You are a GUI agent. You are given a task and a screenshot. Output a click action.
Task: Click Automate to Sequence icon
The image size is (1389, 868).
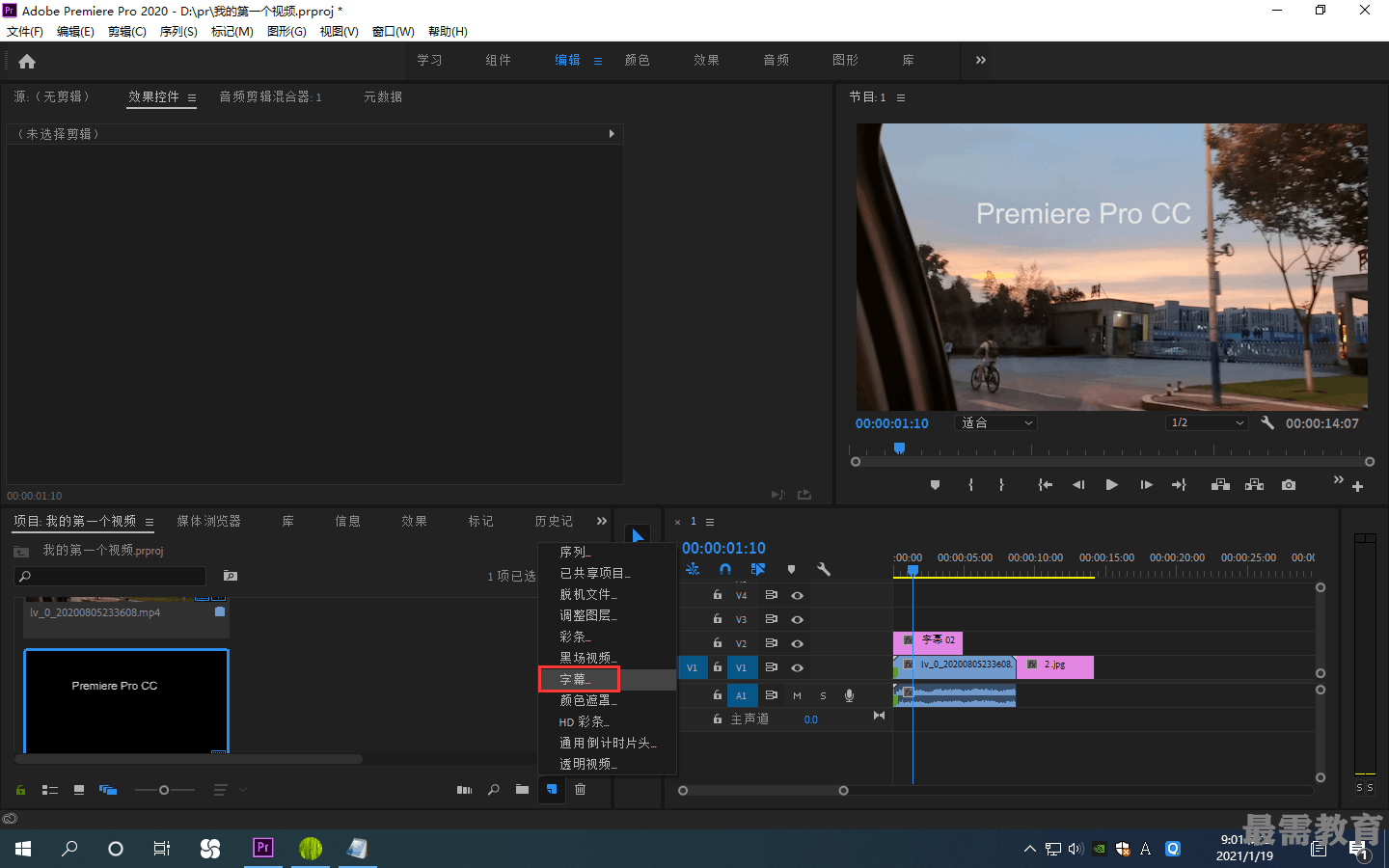coord(464,790)
